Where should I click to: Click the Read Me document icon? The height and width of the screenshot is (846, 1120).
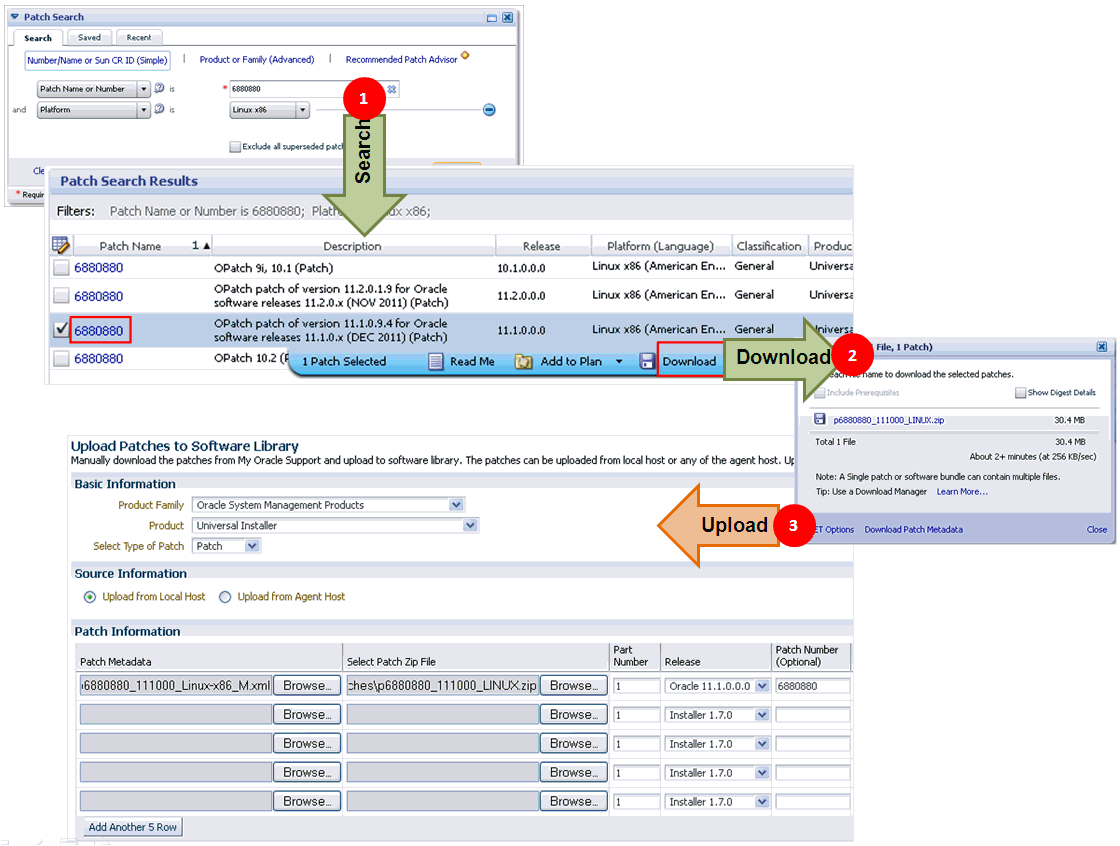coord(436,362)
